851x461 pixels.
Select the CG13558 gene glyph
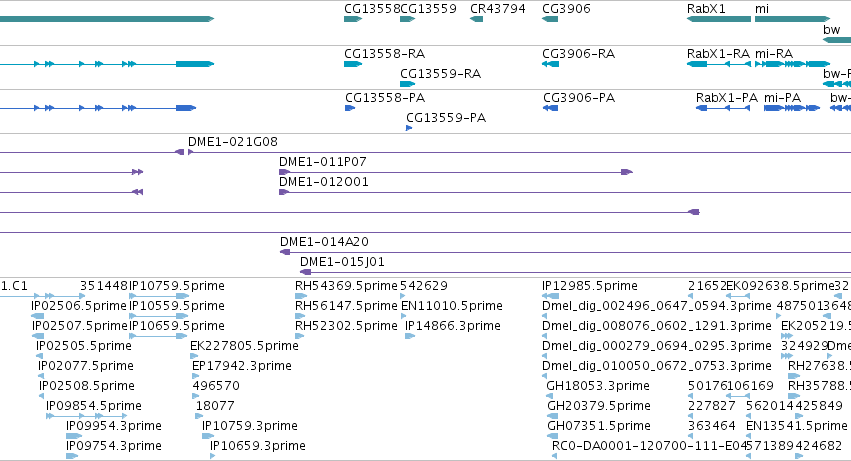(353, 19)
